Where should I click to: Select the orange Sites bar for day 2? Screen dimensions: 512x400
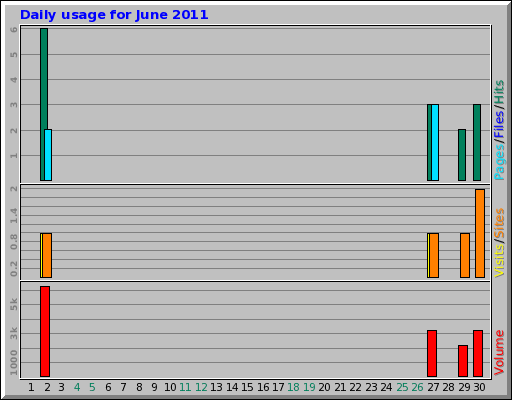point(47,255)
